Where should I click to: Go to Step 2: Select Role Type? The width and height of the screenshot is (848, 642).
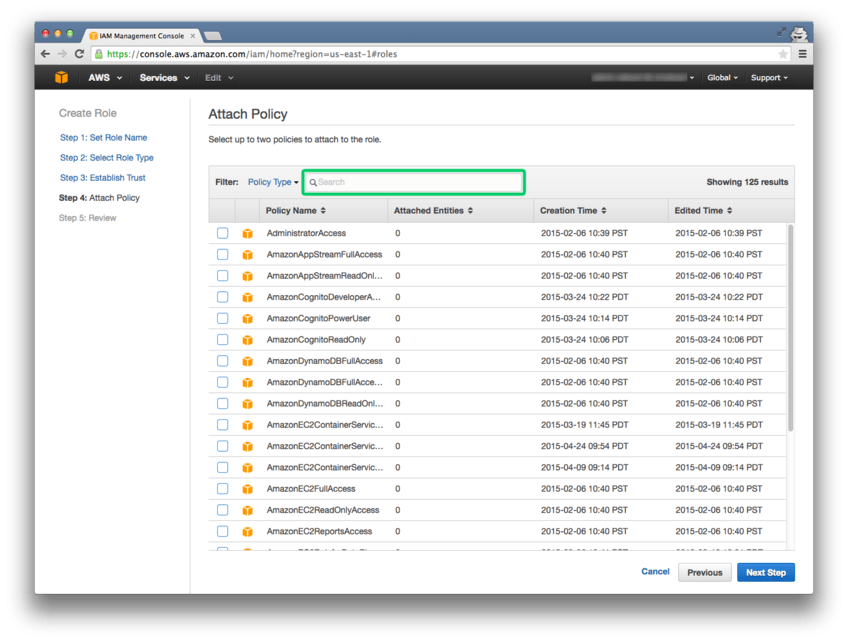[107, 157]
